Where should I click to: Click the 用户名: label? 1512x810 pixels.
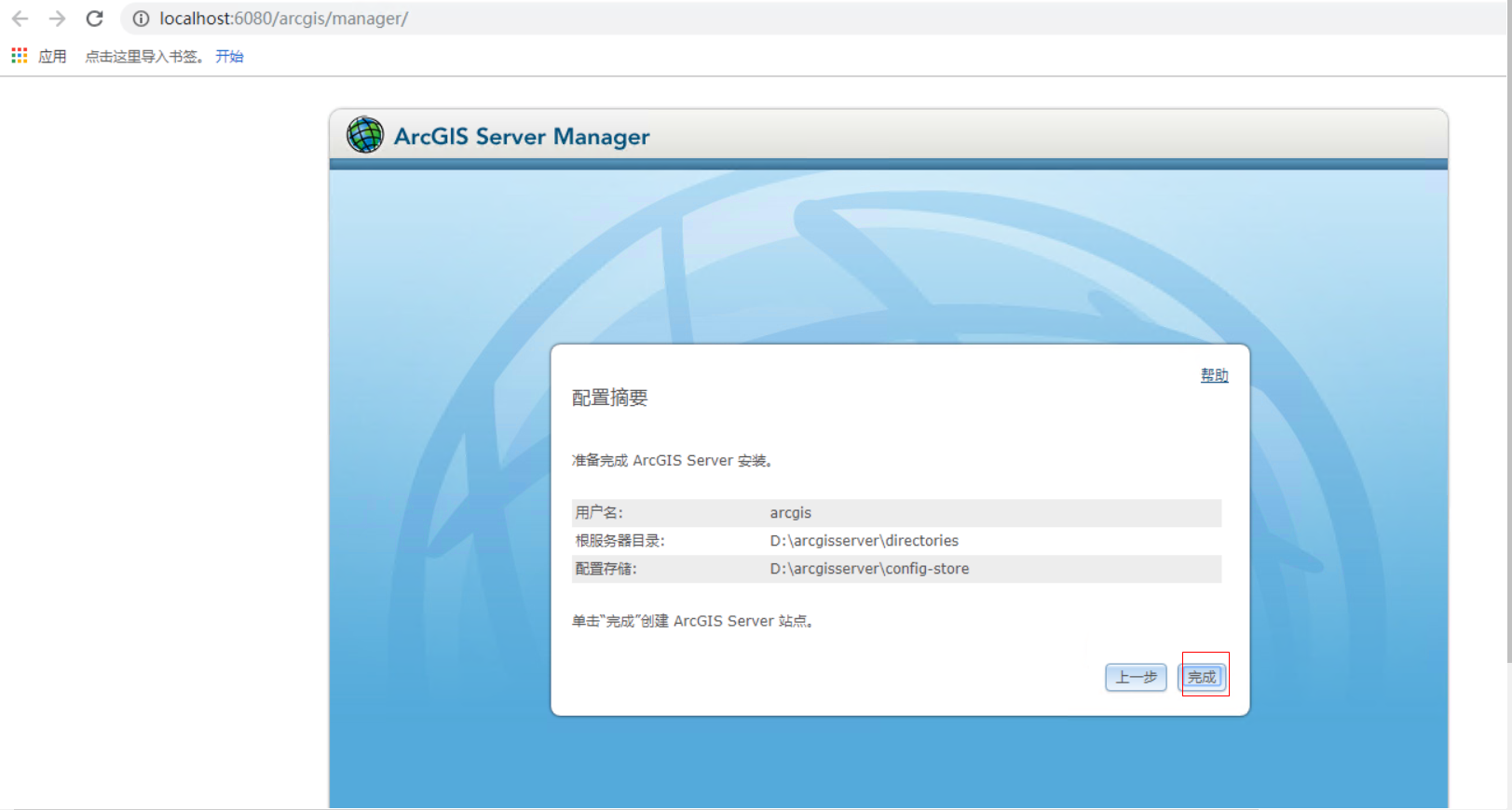tap(598, 513)
